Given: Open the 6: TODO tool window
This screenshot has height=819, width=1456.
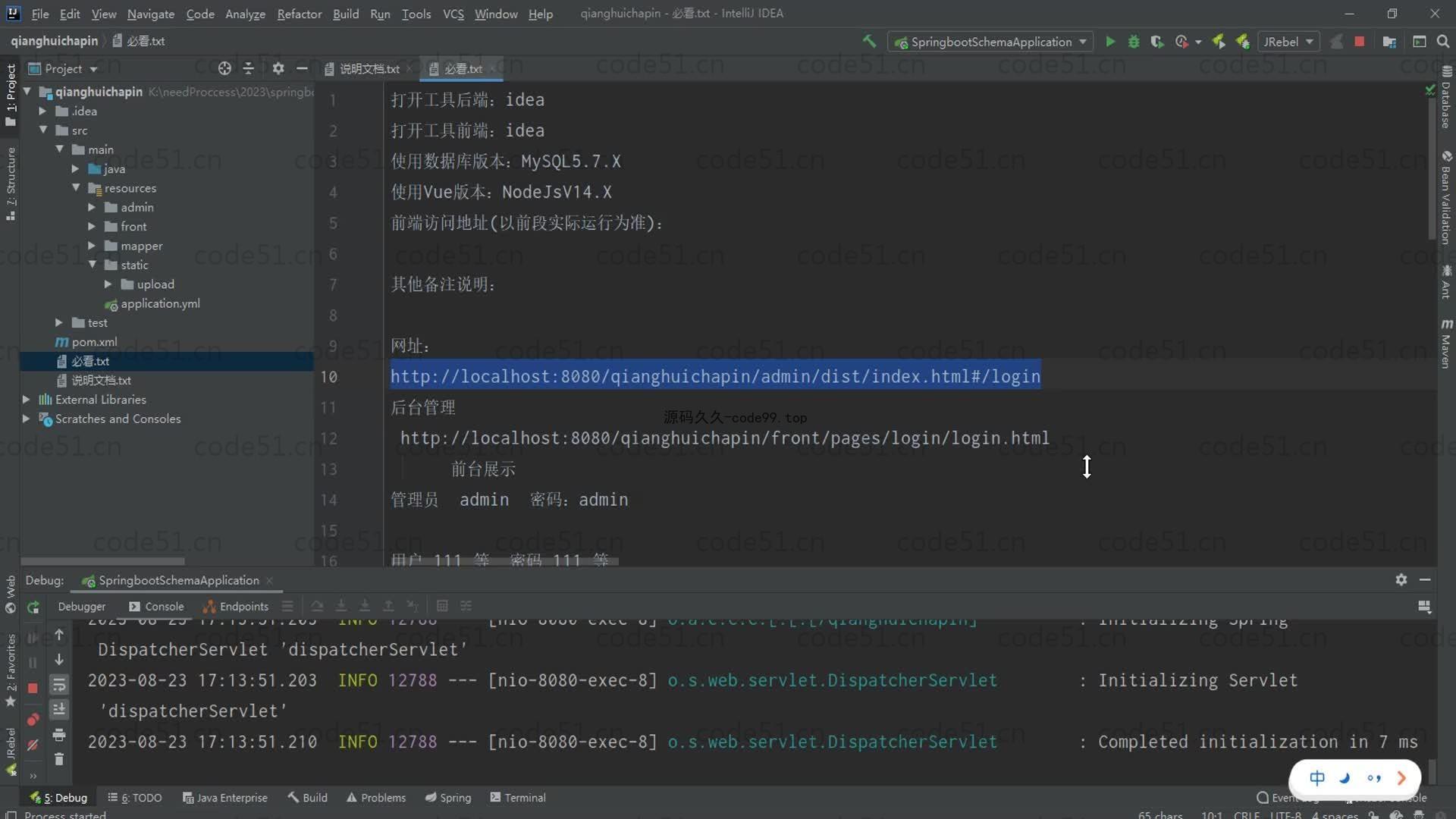Looking at the screenshot, I should point(135,797).
